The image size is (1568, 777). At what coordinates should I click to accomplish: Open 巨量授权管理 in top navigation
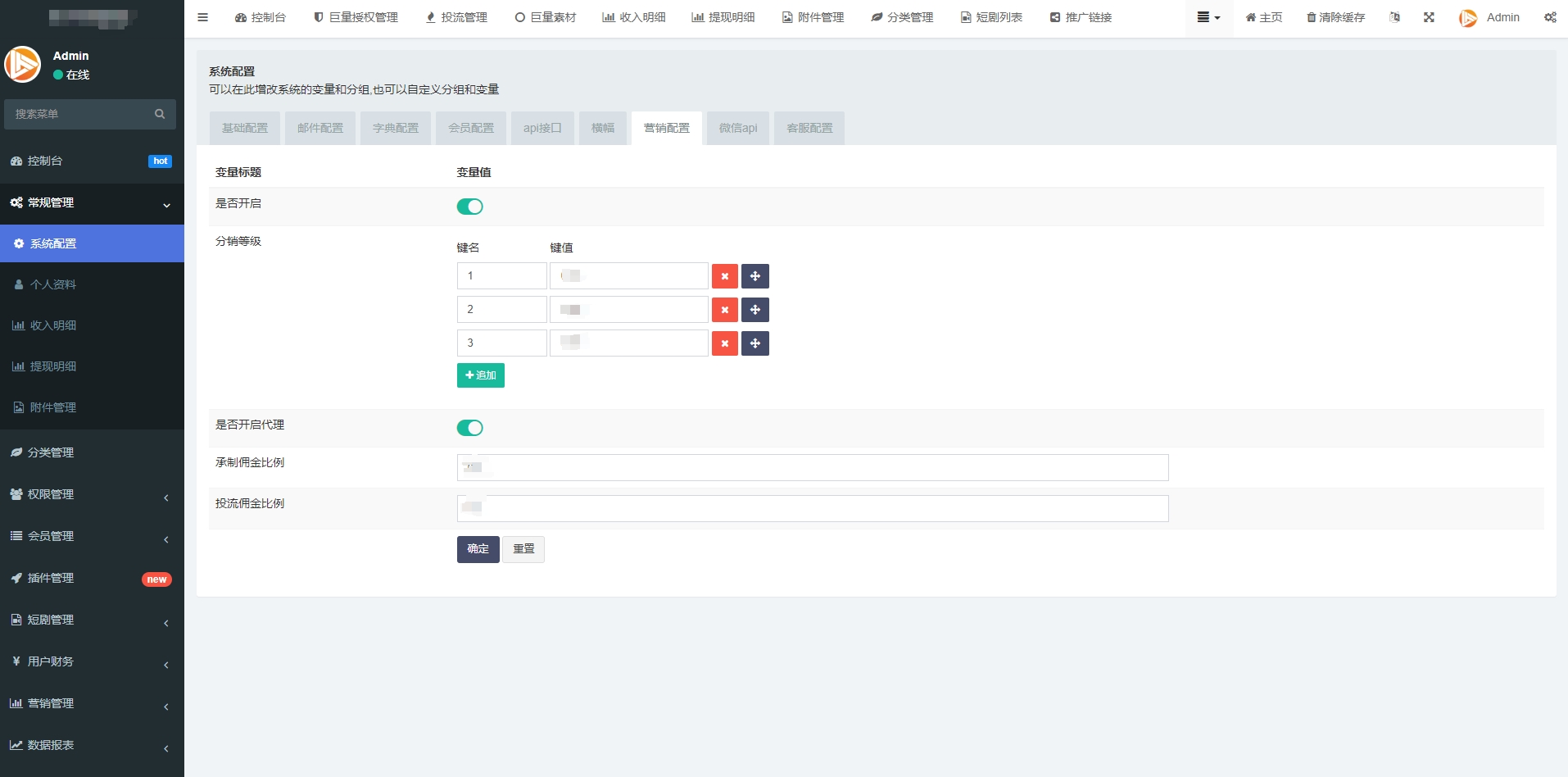(356, 17)
